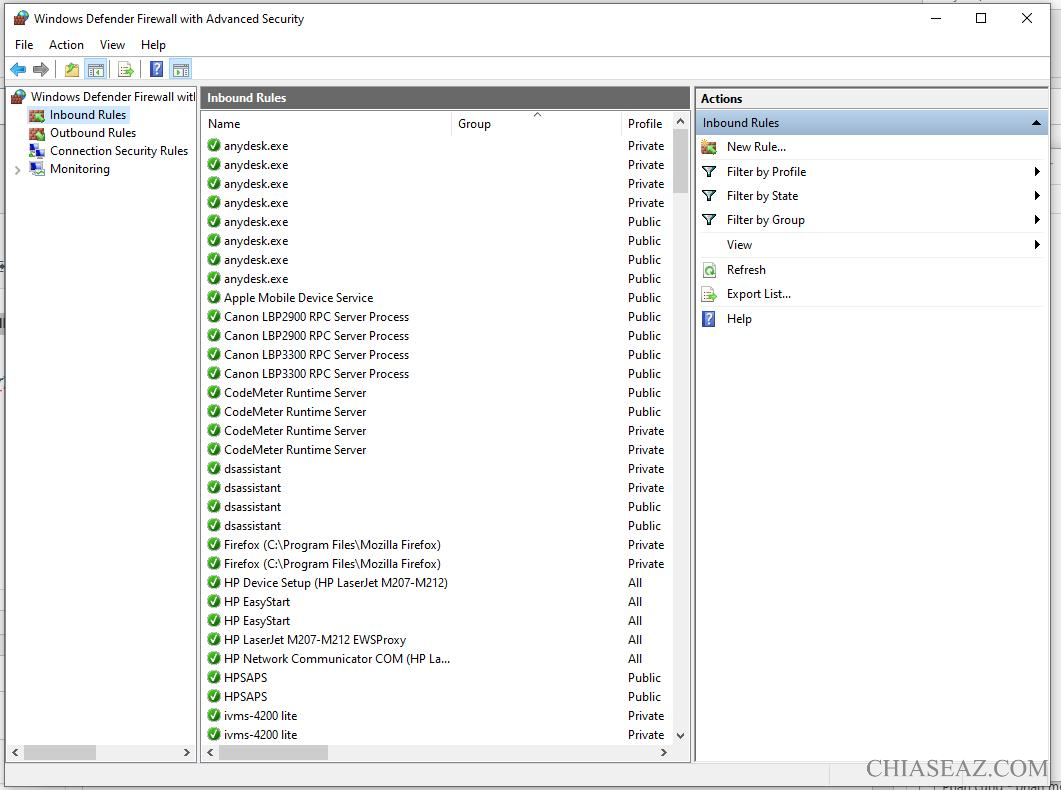
Task: Select Inbound Rules in the tree
Action: tap(87, 115)
